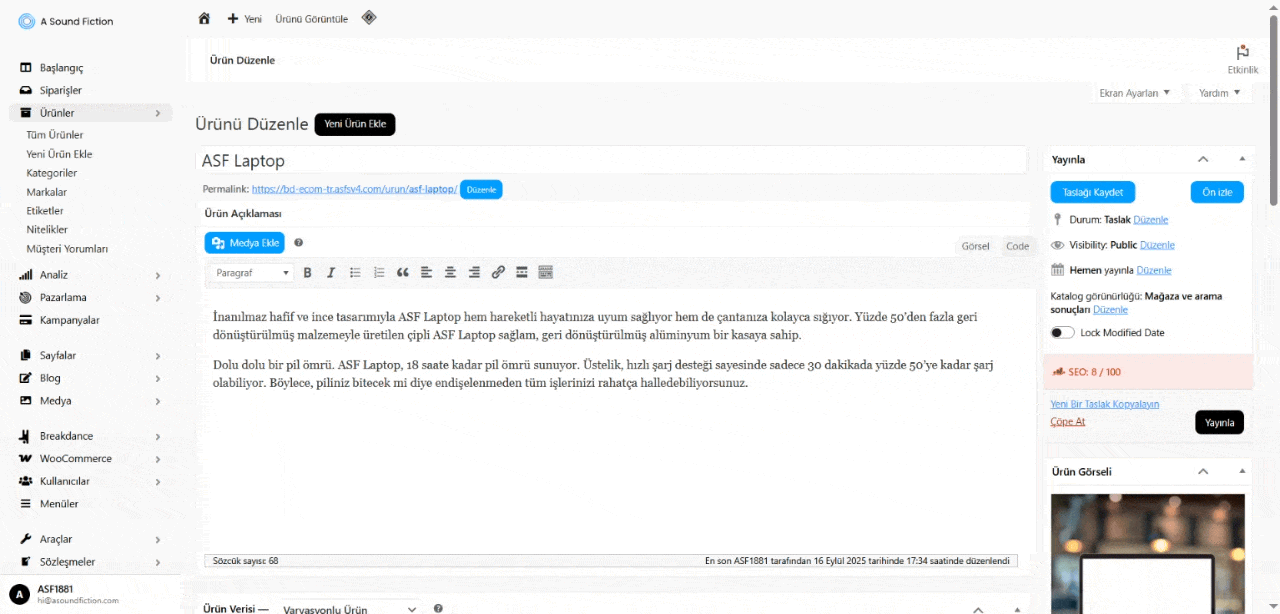The image size is (1280, 614).
Task: Open the Paragraf format dropdown
Action: pos(252,272)
